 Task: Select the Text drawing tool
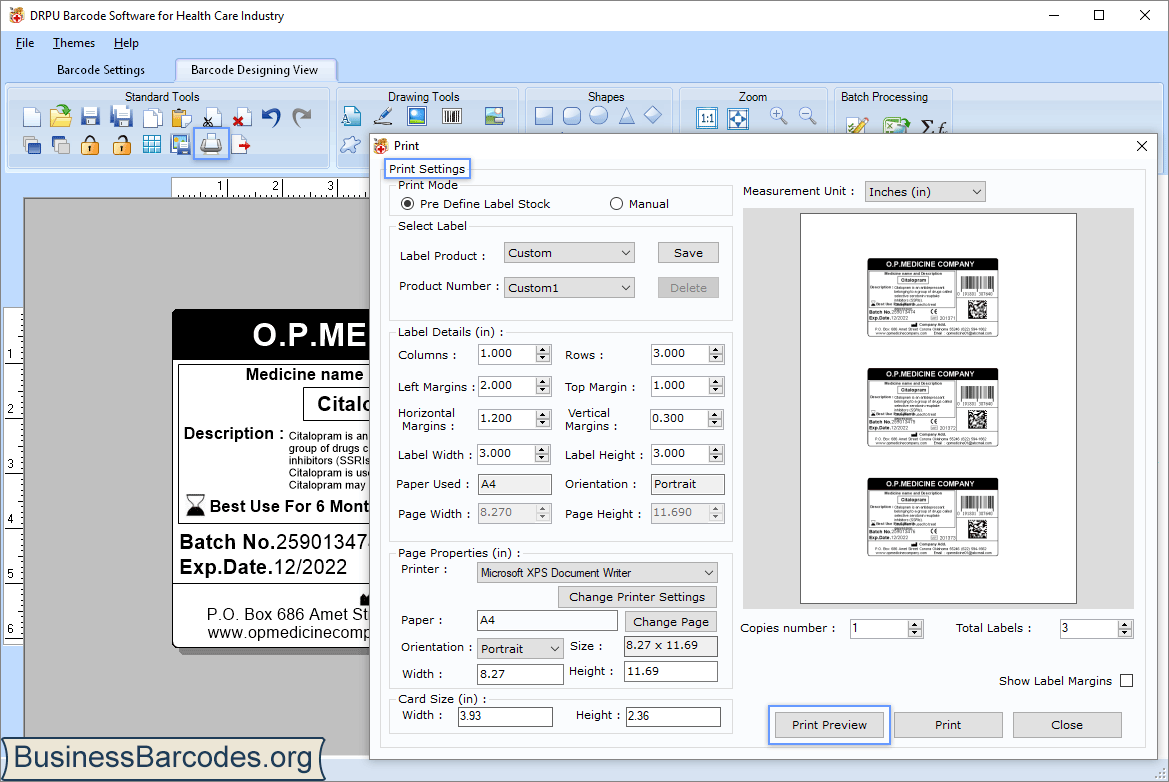pyautogui.click(x=351, y=116)
